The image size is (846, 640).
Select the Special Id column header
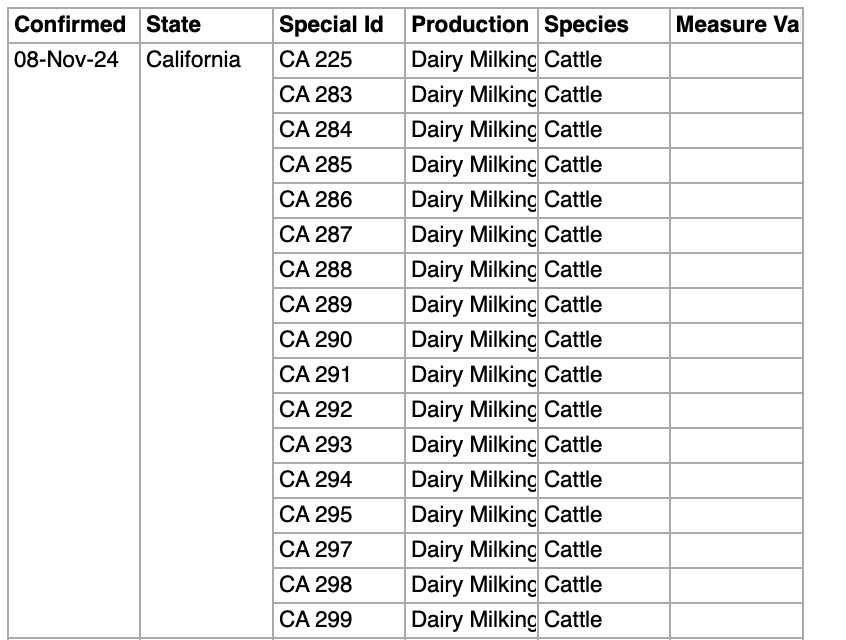pos(331,25)
